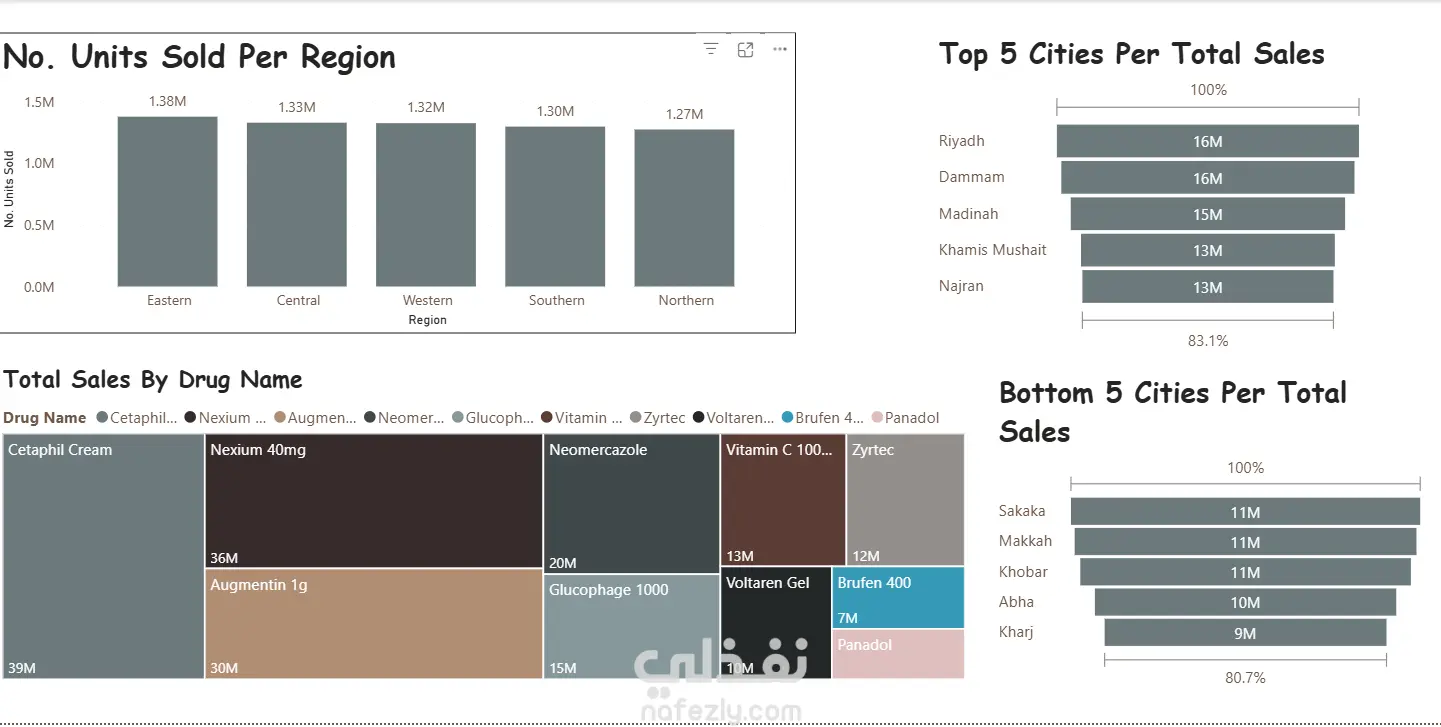1441x727 pixels.
Task: Click the "1.33M" data label
Action: (x=297, y=107)
